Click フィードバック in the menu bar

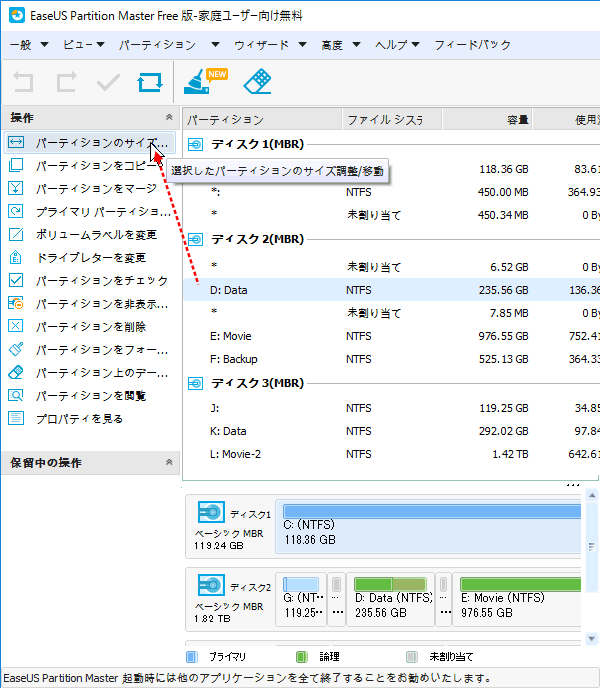point(472,45)
